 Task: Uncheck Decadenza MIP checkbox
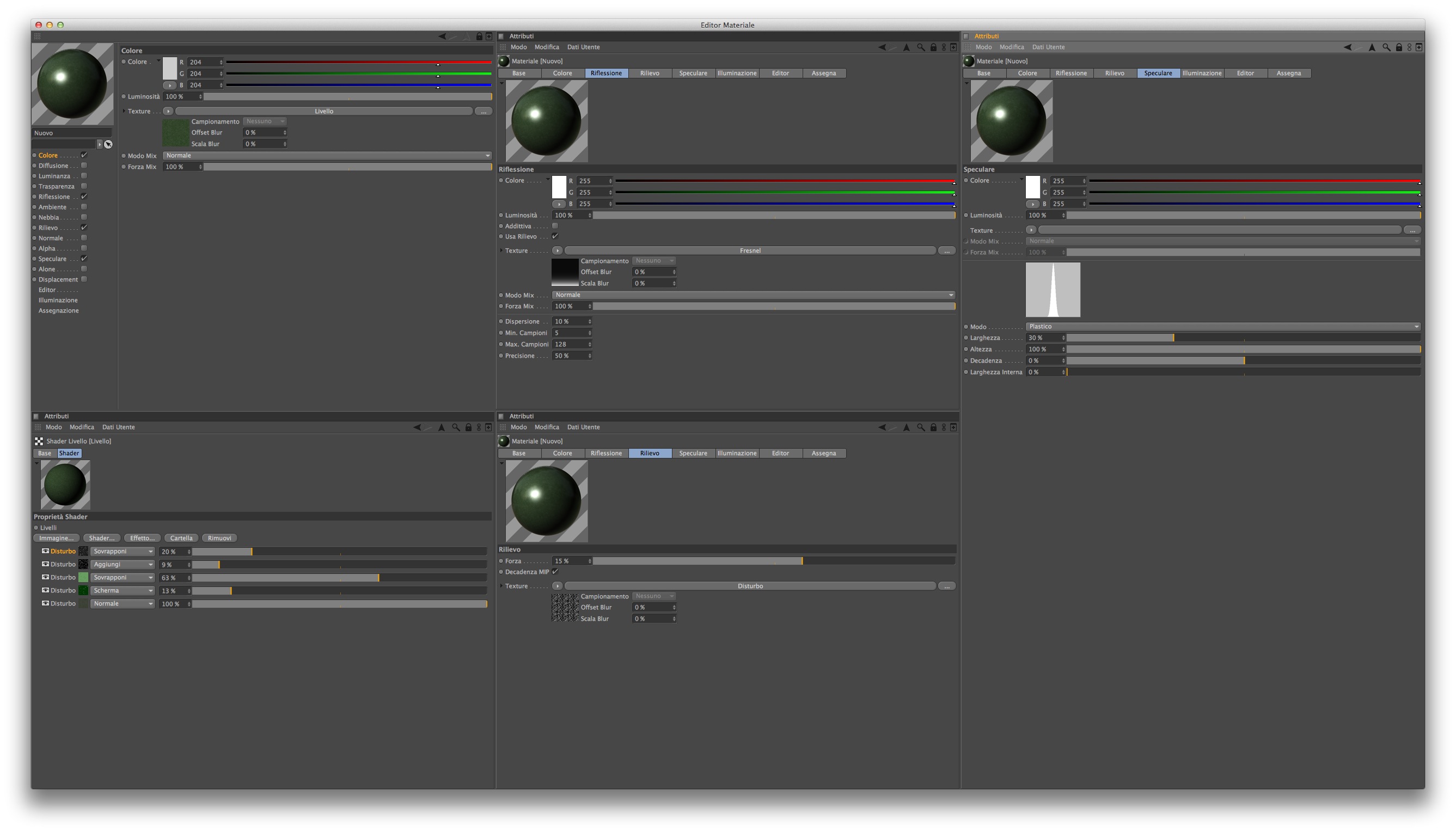point(555,572)
